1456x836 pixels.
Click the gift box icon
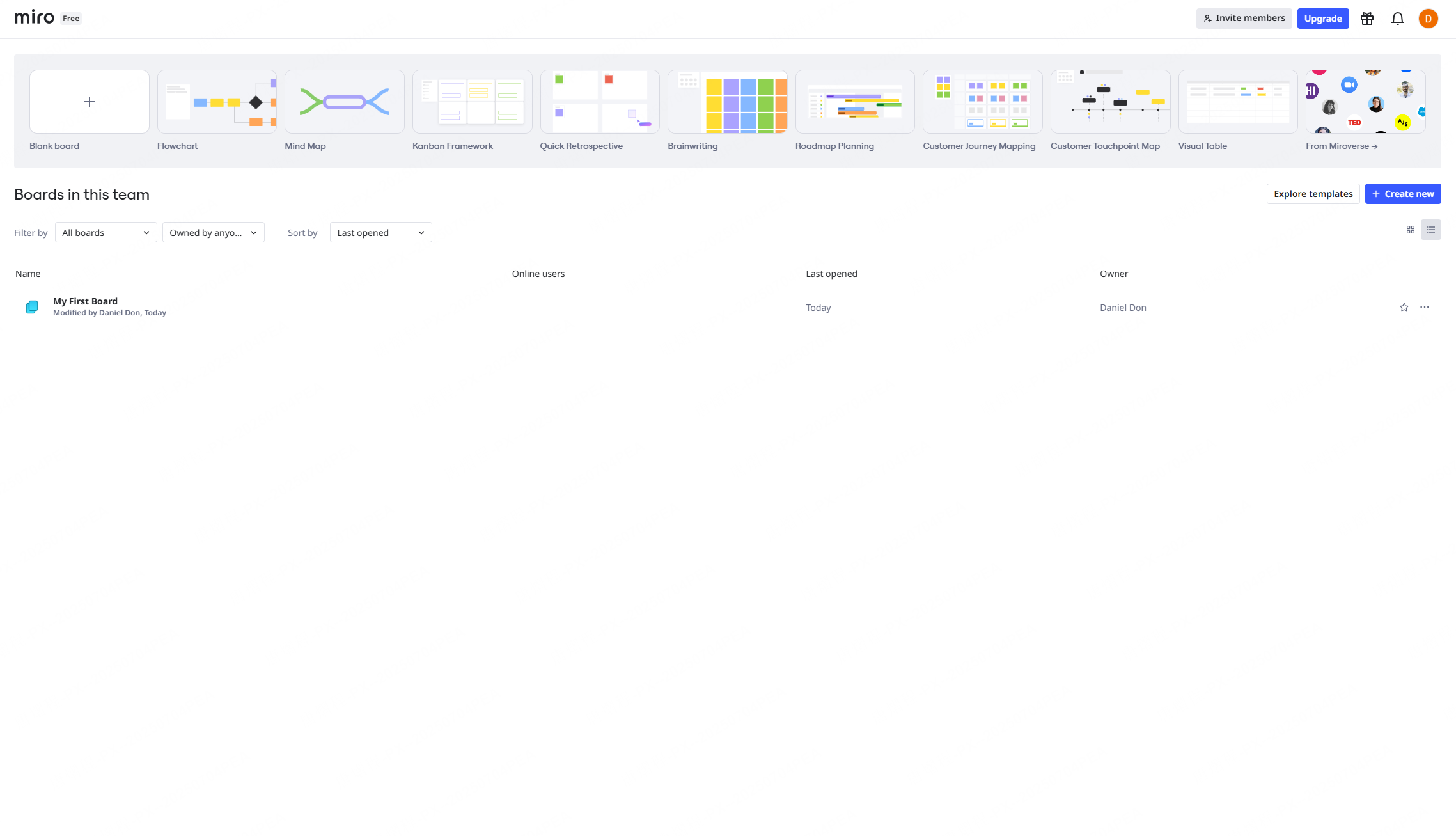[1366, 19]
